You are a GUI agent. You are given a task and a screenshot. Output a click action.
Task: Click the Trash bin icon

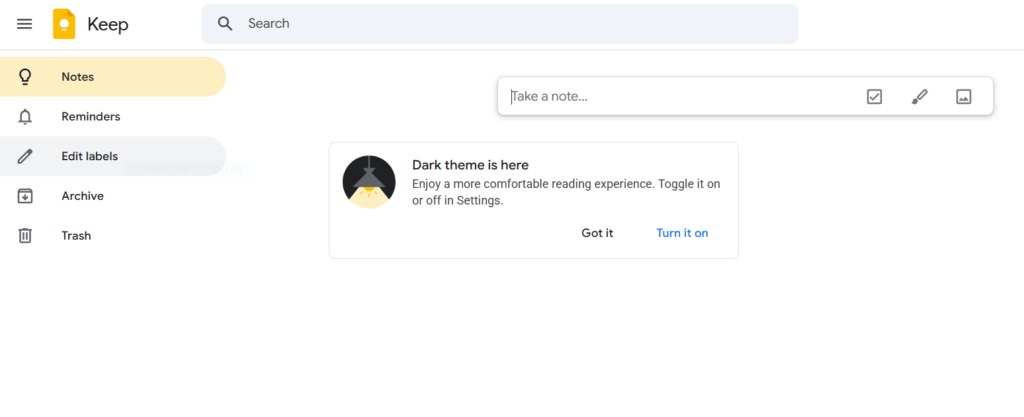[x=25, y=236]
